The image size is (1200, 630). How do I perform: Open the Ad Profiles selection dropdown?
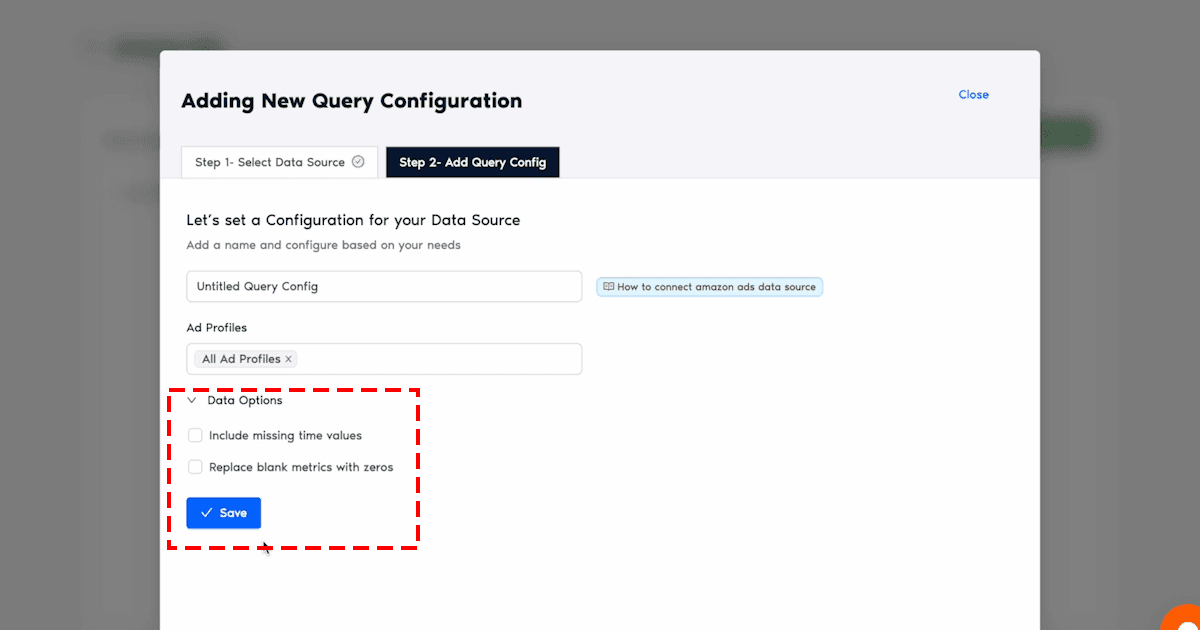(x=440, y=359)
